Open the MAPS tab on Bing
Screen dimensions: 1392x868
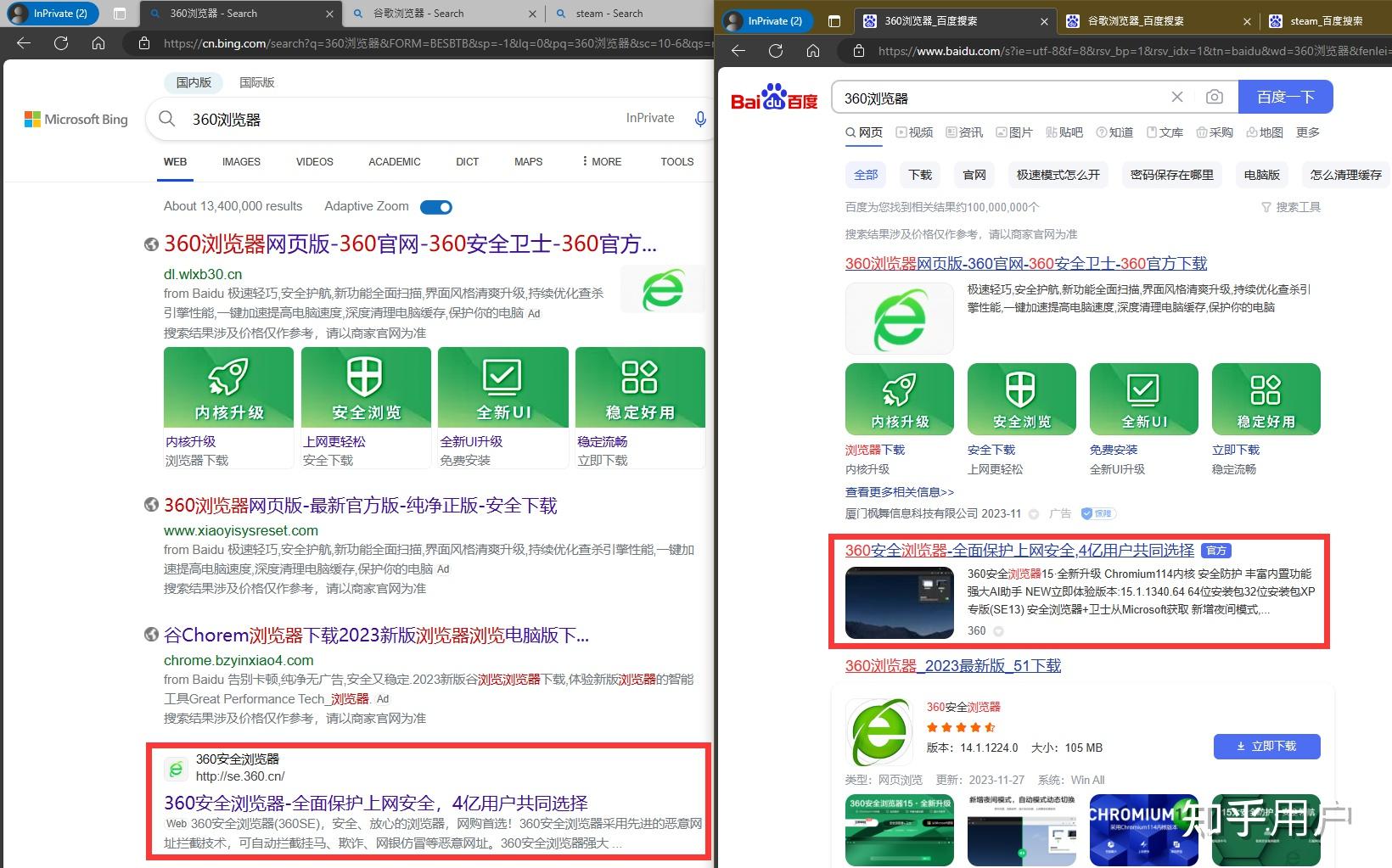[x=528, y=161]
